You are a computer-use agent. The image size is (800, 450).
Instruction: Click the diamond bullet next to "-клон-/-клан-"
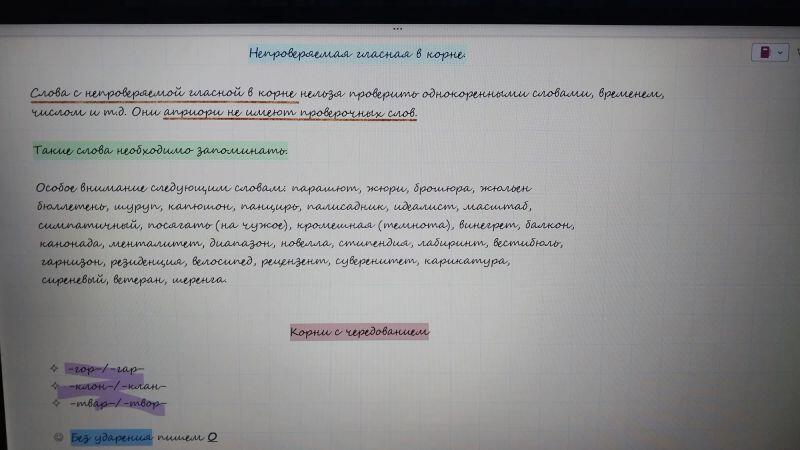click(x=54, y=385)
